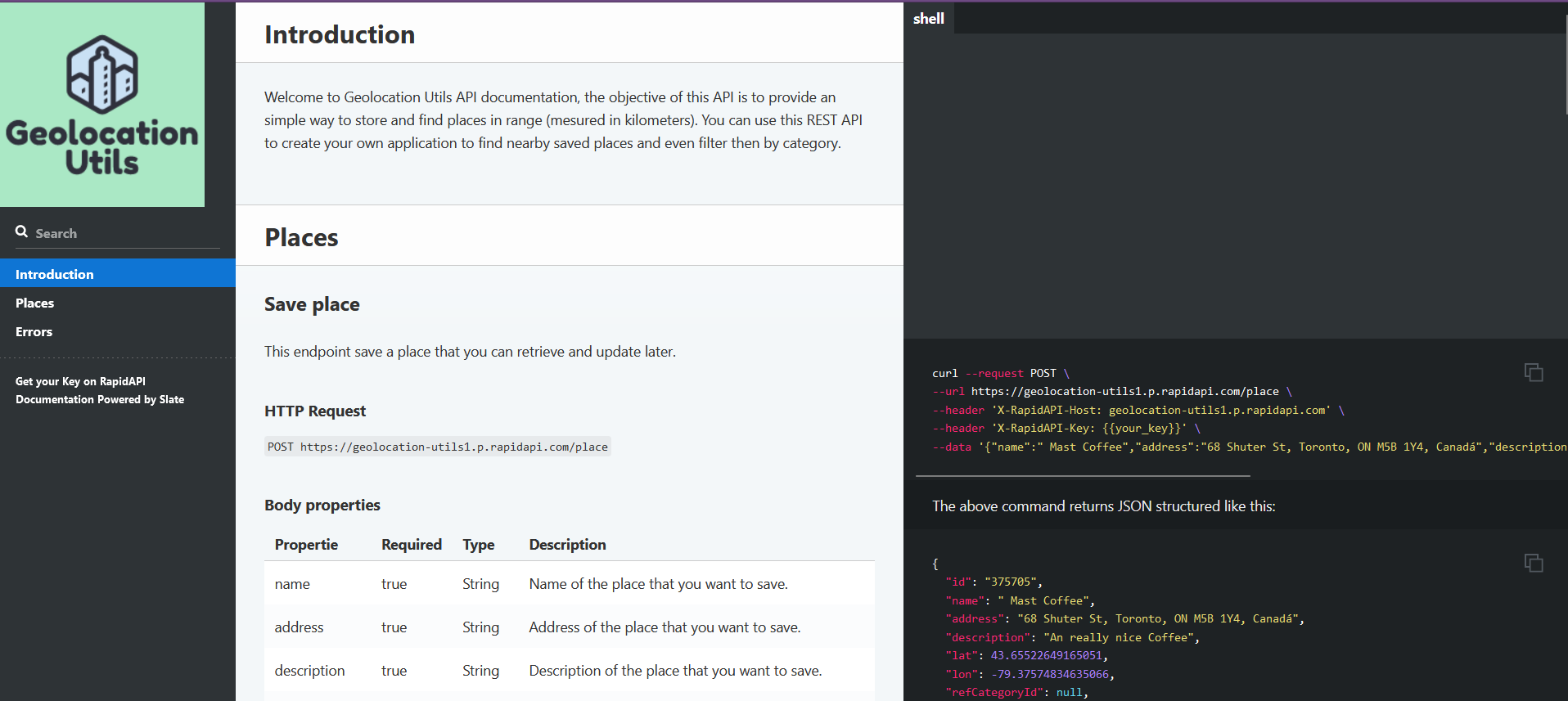
Task: Click the curl code block horizontal scrollbar
Action: [x=1083, y=475]
